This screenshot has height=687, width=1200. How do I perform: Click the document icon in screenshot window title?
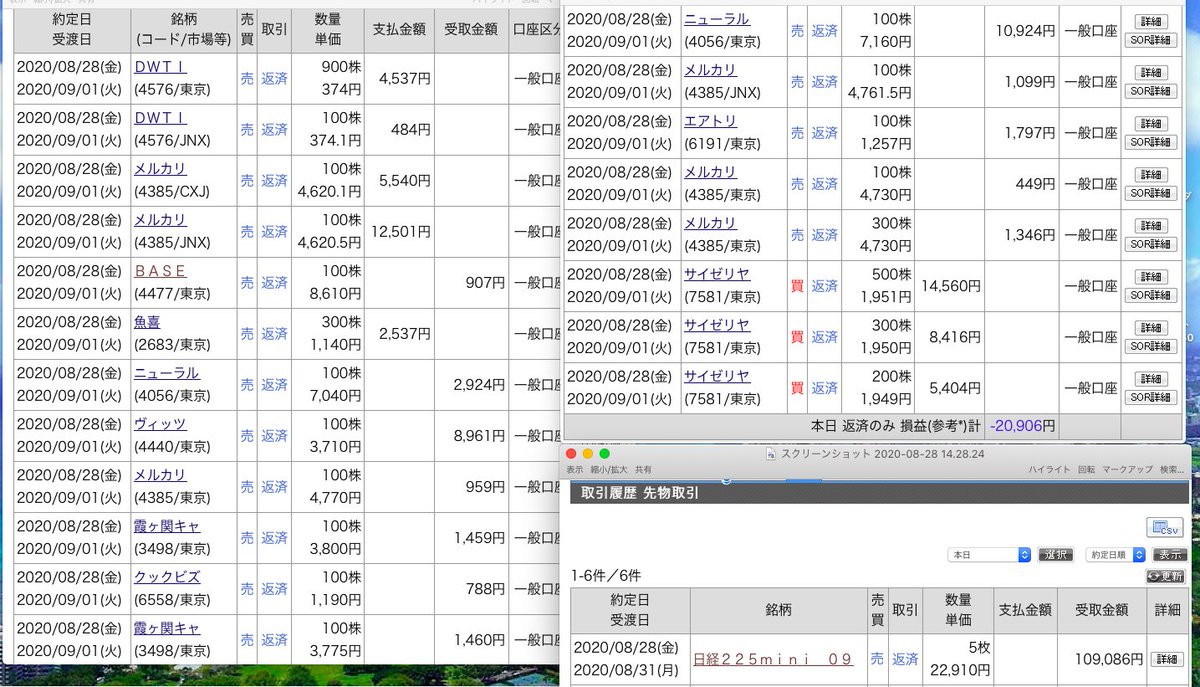771,454
